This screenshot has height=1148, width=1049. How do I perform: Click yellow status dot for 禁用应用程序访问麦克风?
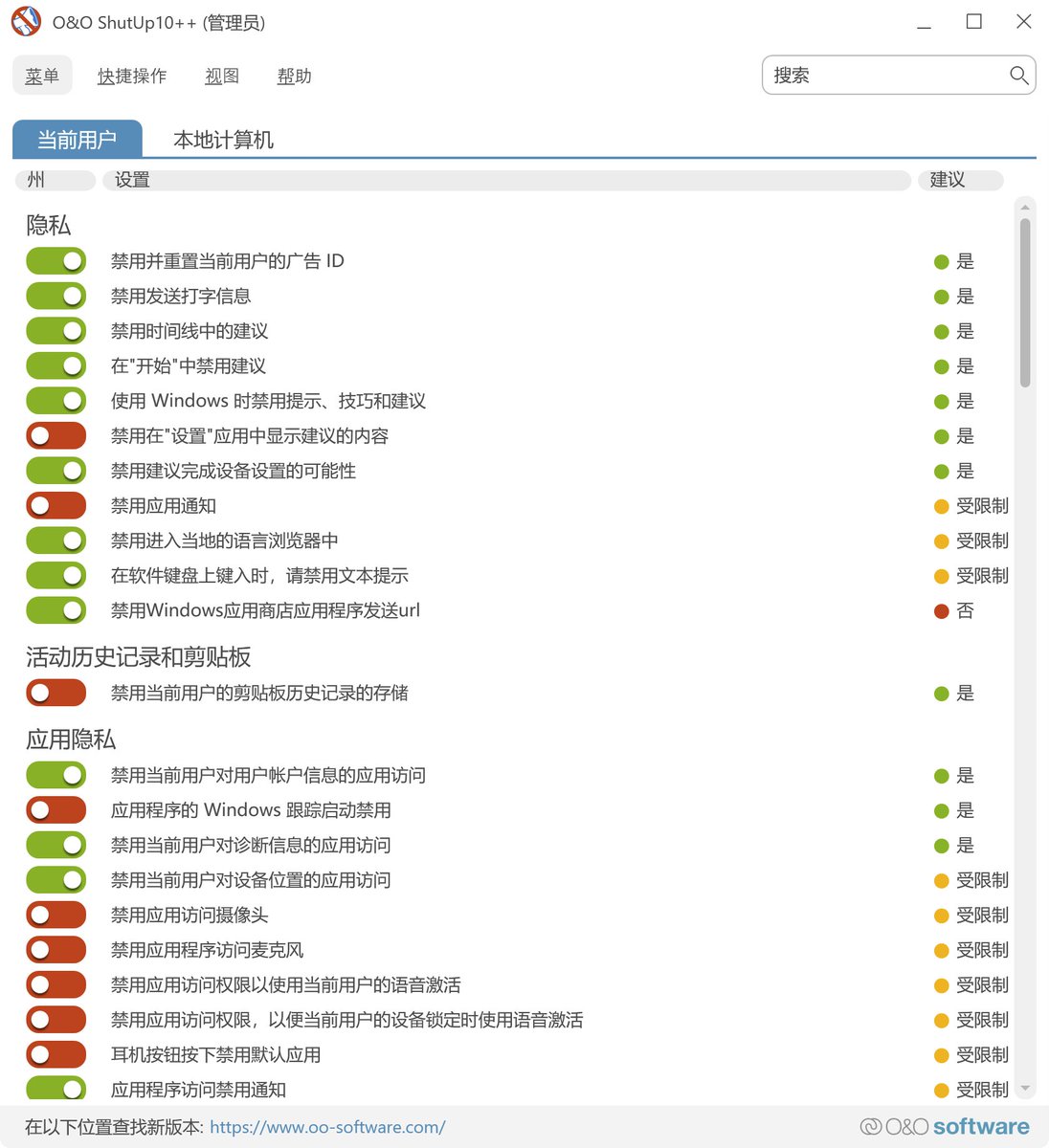pos(941,950)
